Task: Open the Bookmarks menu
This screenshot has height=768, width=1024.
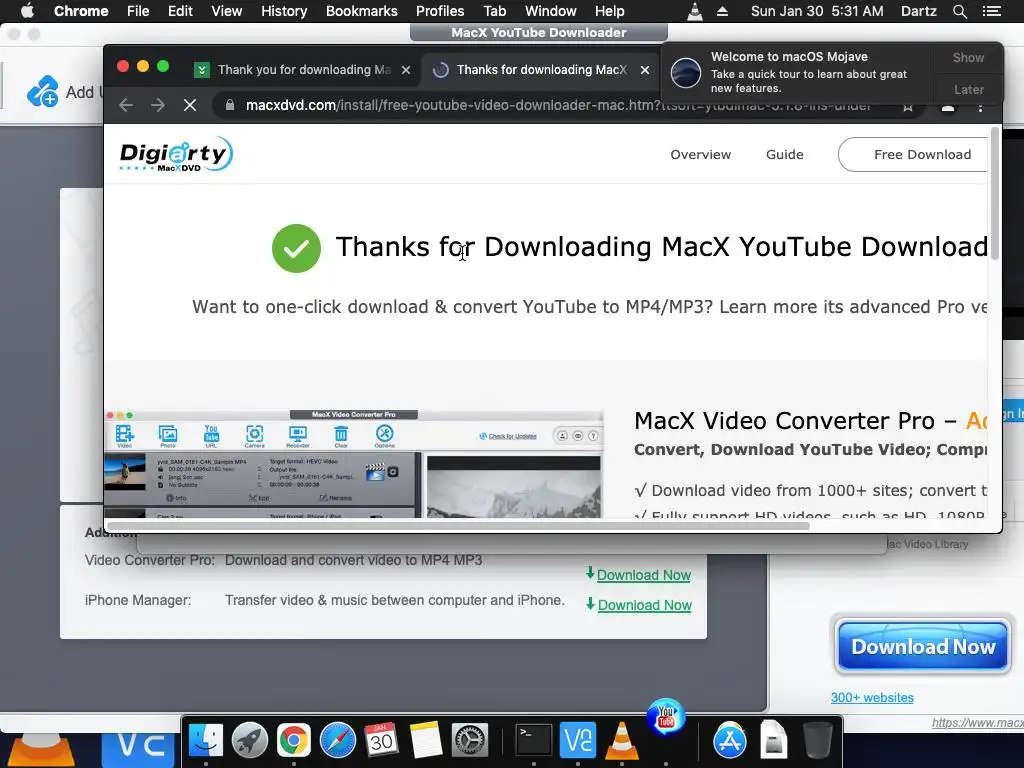Action: tap(361, 11)
